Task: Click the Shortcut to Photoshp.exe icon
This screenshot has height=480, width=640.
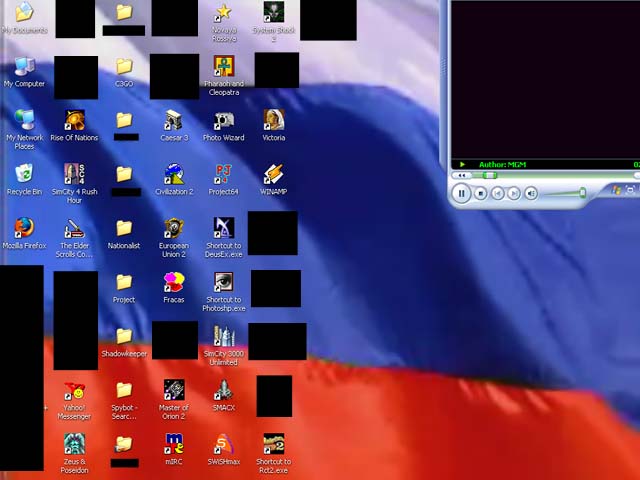Action: tap(224, 283)
